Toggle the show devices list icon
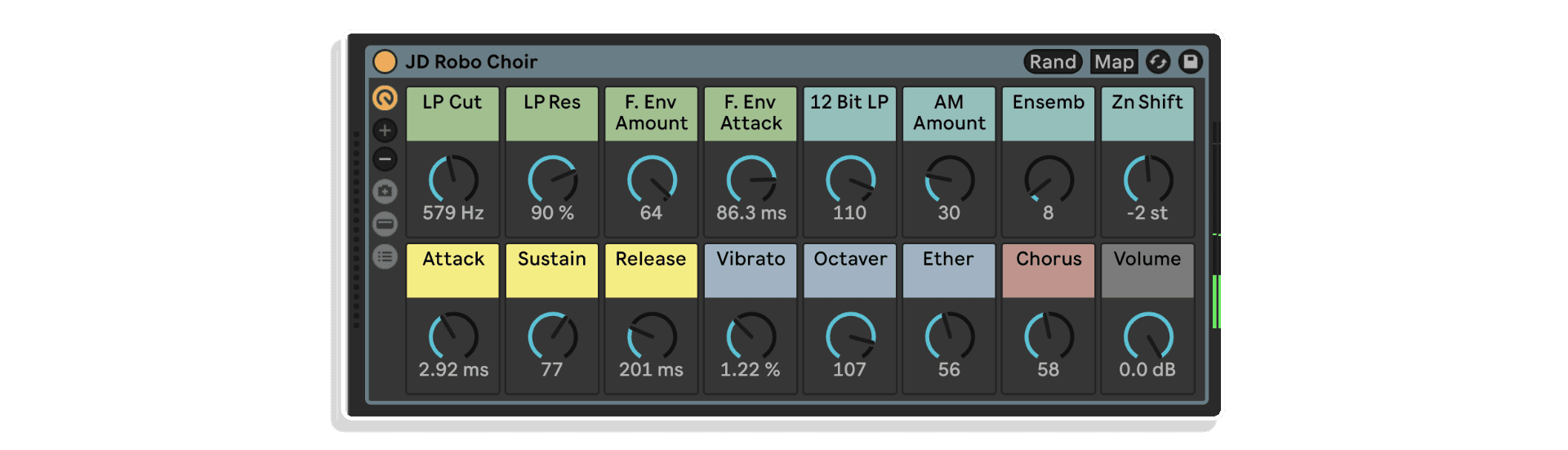Image resolution: width=1568 pixels, height=450 pixels. pos(385,256)
